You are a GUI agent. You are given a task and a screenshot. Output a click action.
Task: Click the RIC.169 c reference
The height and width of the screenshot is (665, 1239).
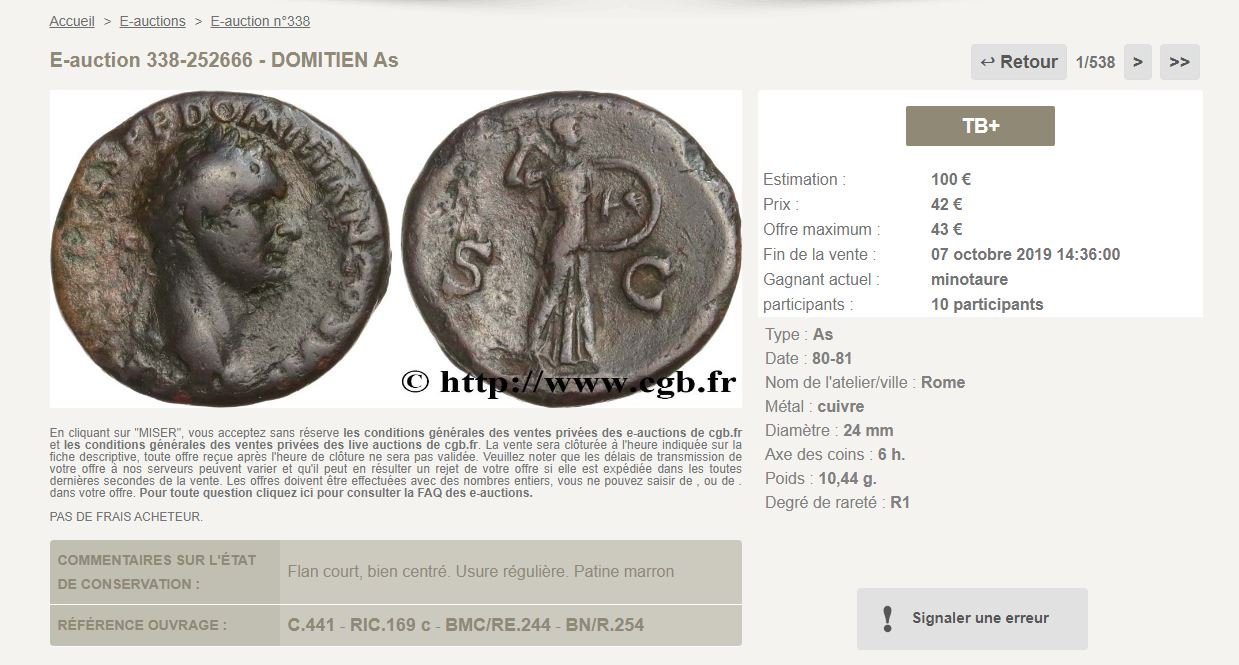(x=390, y=625)
